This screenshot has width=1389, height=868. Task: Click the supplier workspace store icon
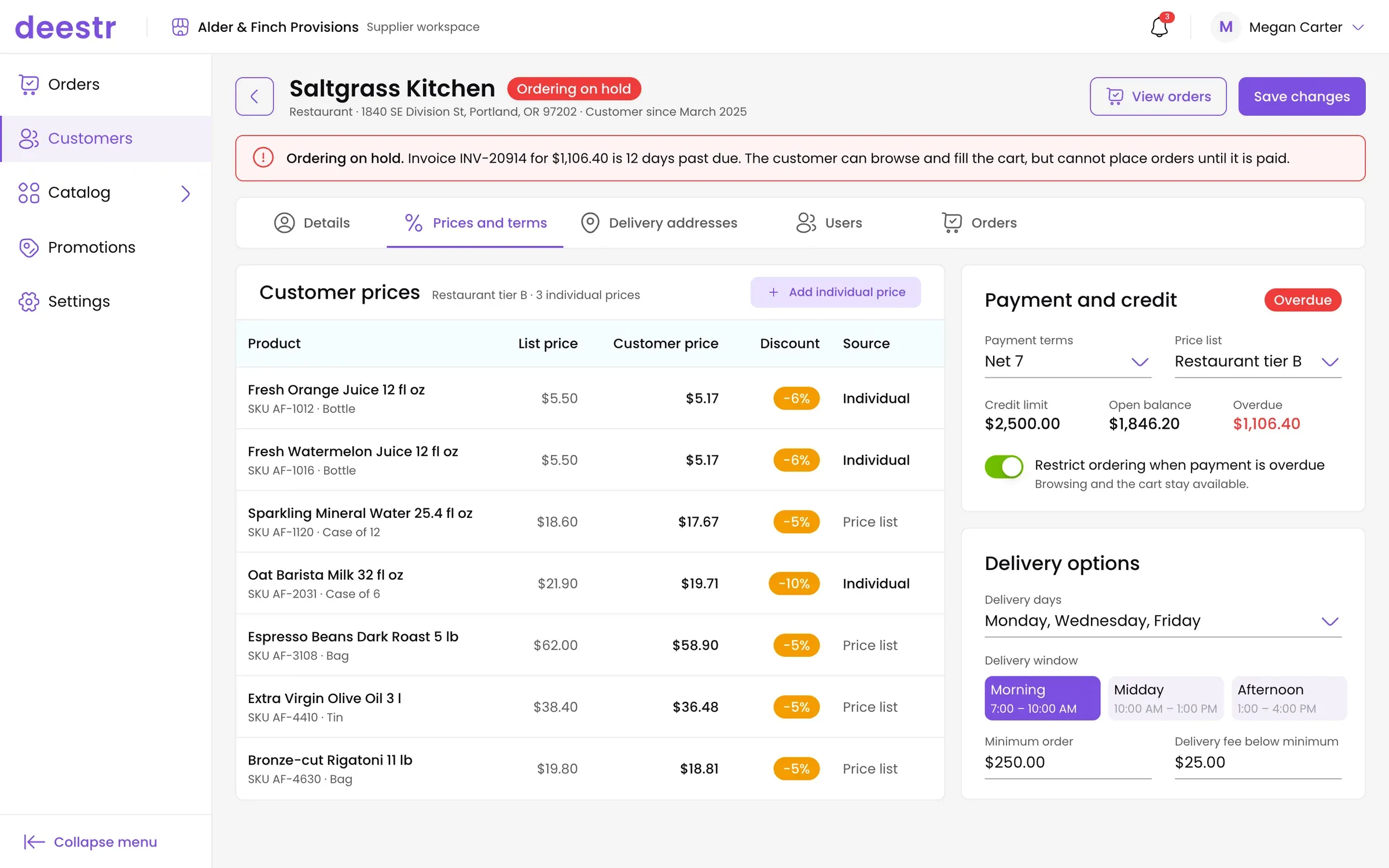(180, 27)
